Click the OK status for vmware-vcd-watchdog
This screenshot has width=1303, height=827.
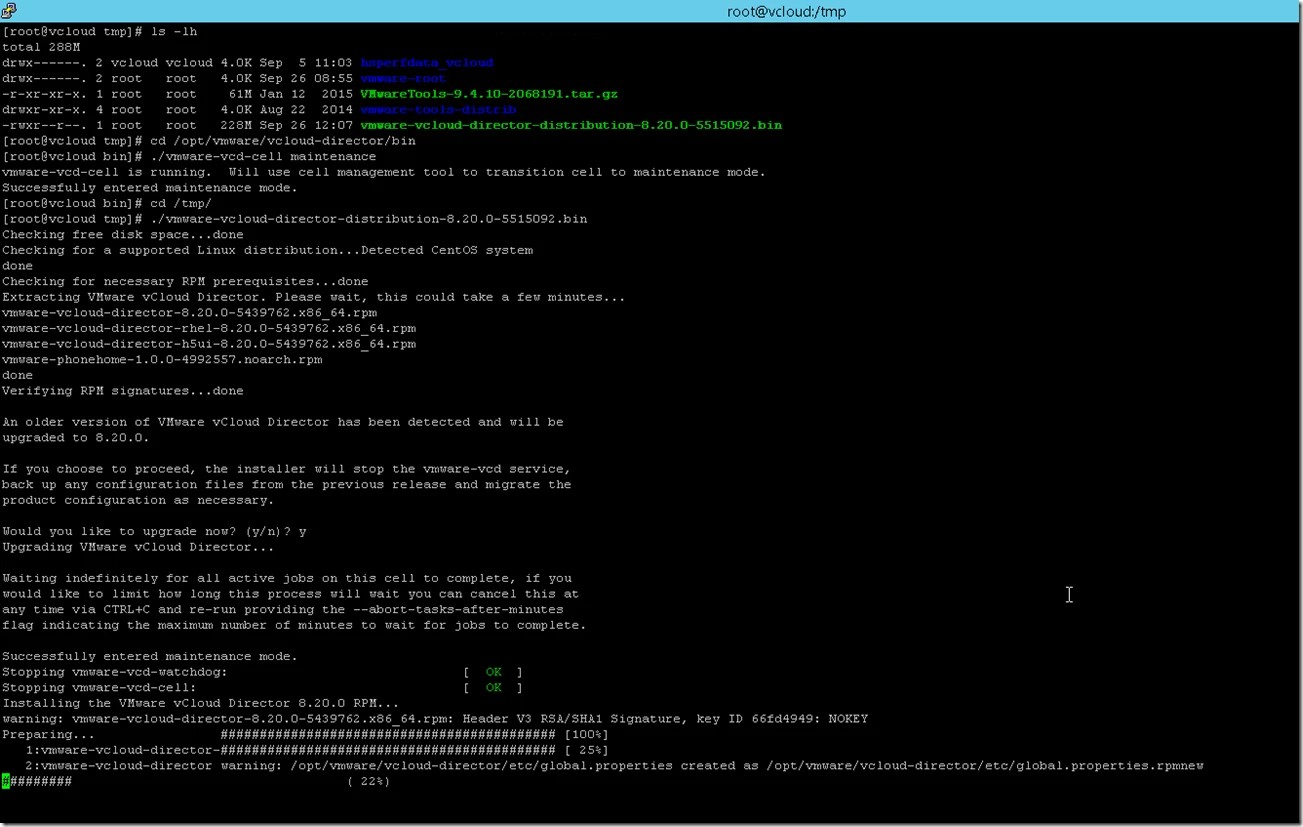point(494,672)
